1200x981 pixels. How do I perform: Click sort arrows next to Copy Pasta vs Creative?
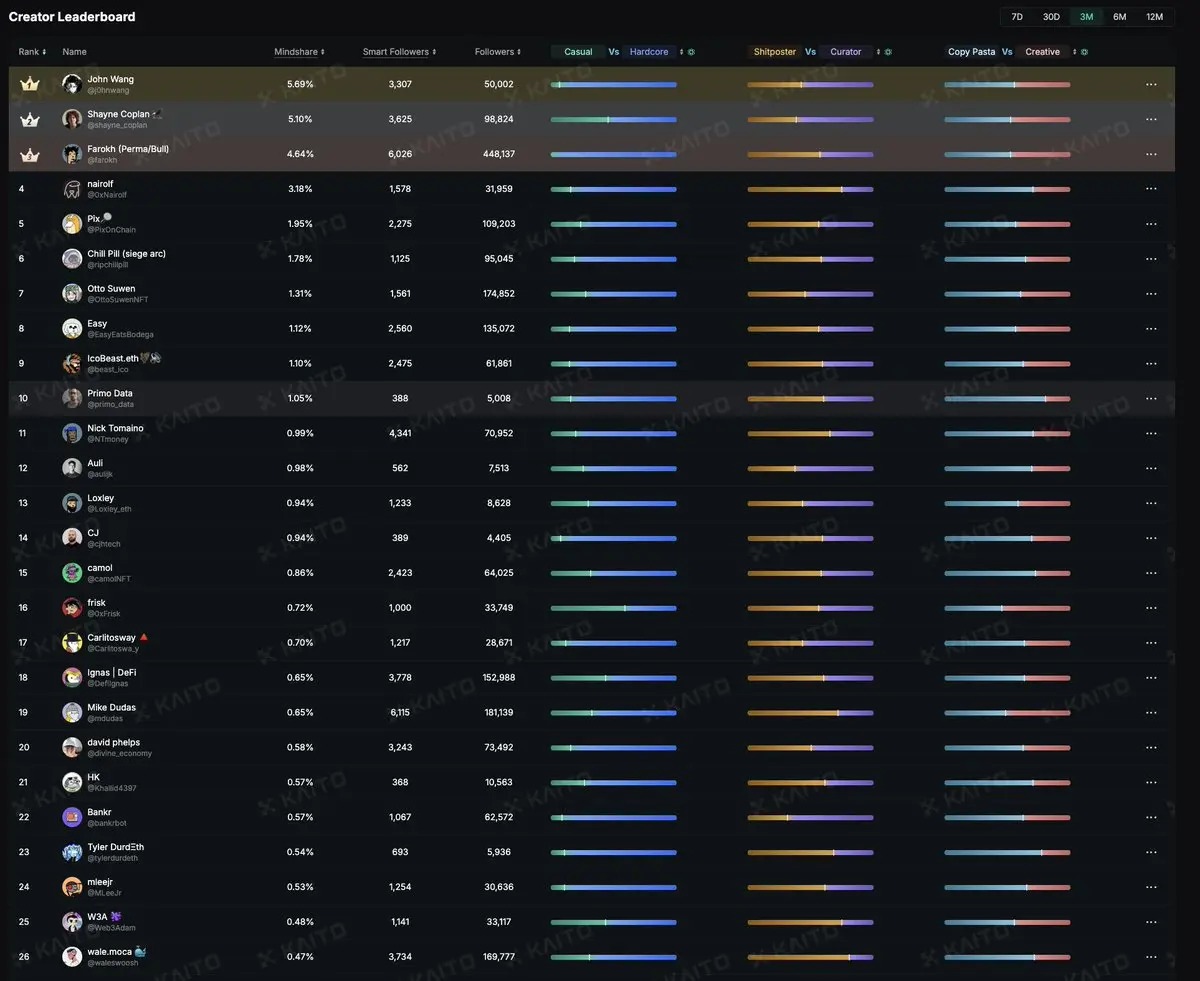tap(1075, 52)
